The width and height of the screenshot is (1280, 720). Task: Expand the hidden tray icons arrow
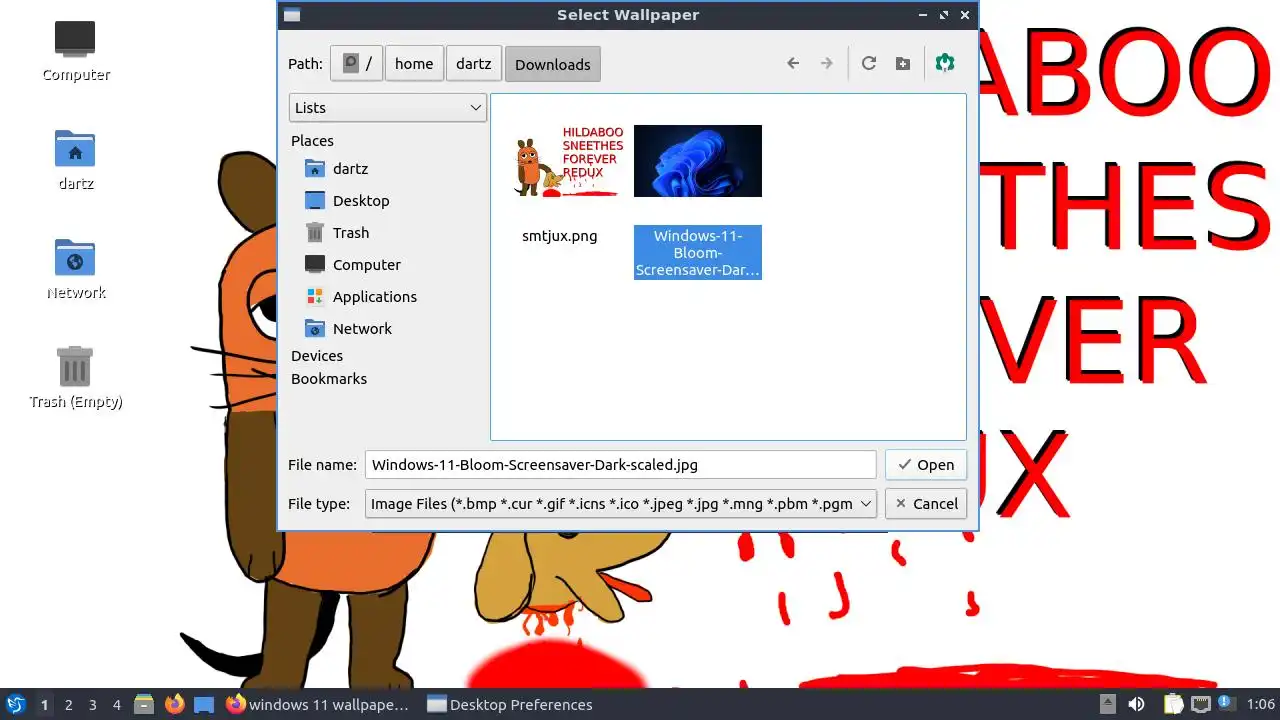1107,705
